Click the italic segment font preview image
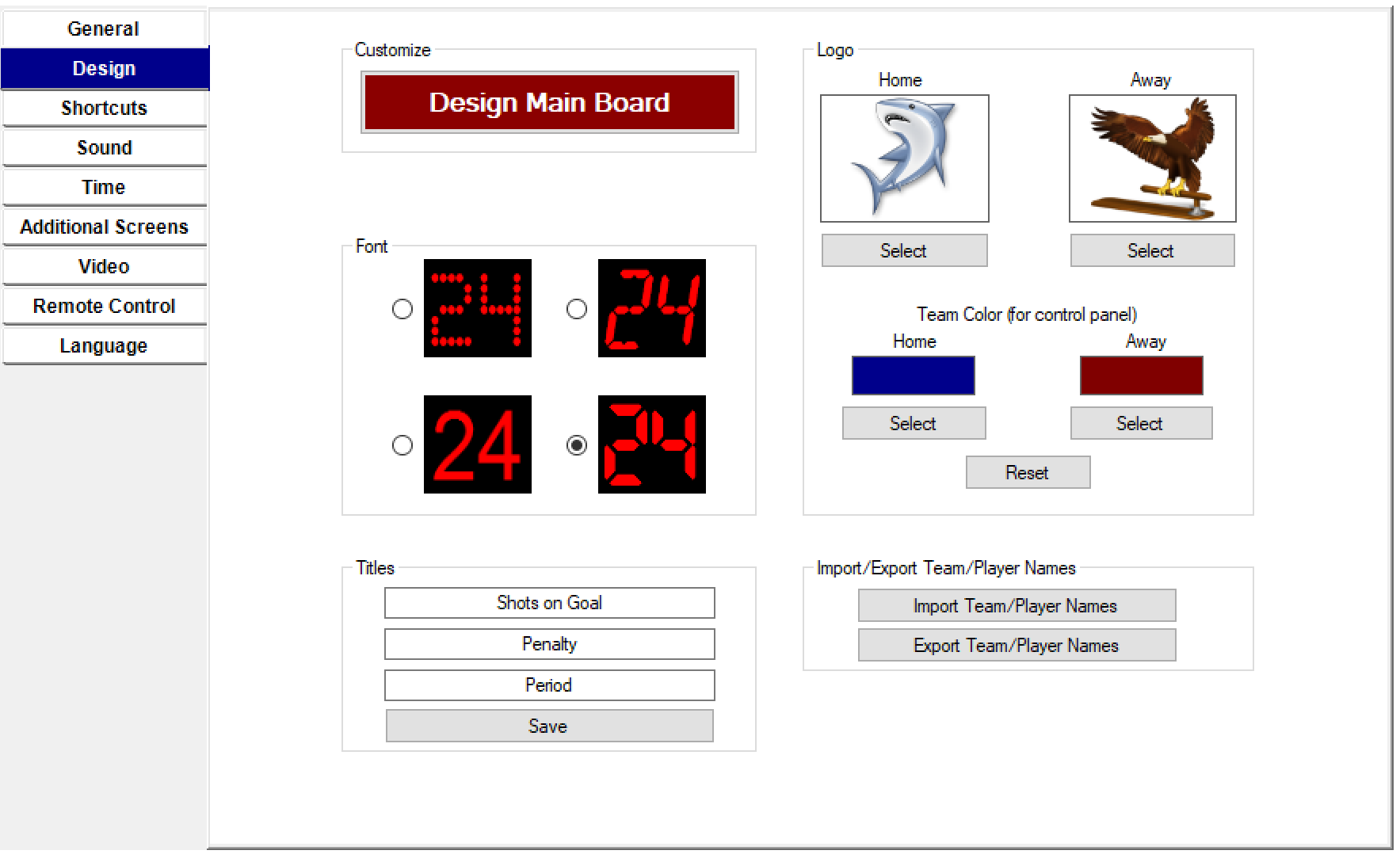Viewport: 1400px width, 858px height. (651, 308)
